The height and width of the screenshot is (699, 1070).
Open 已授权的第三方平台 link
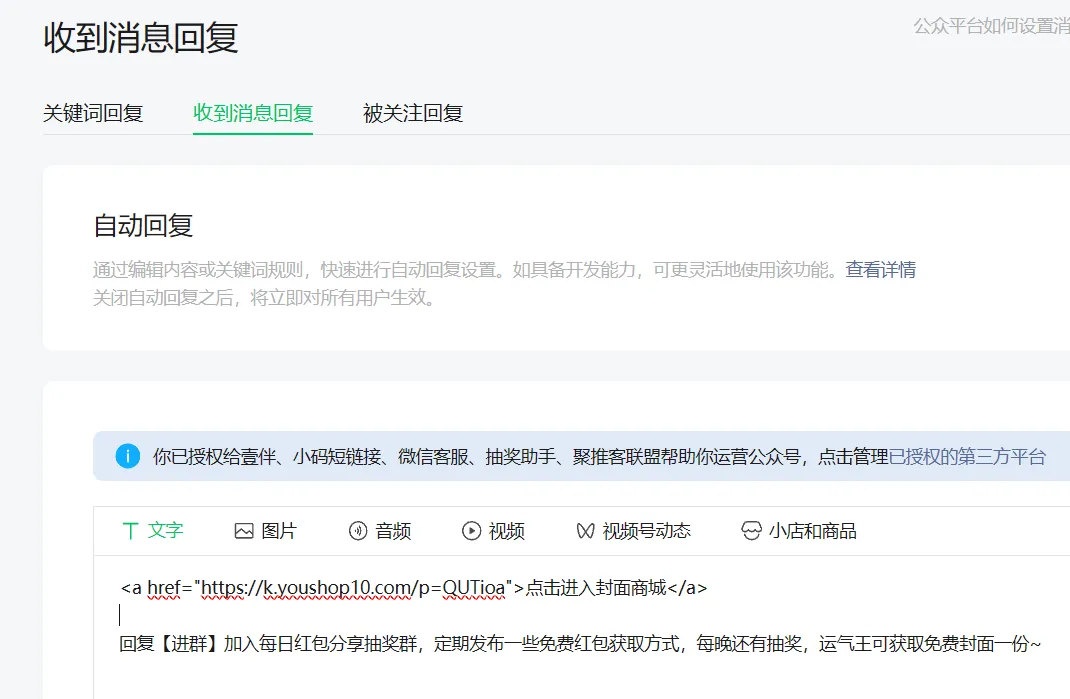(x=967, y=456)
